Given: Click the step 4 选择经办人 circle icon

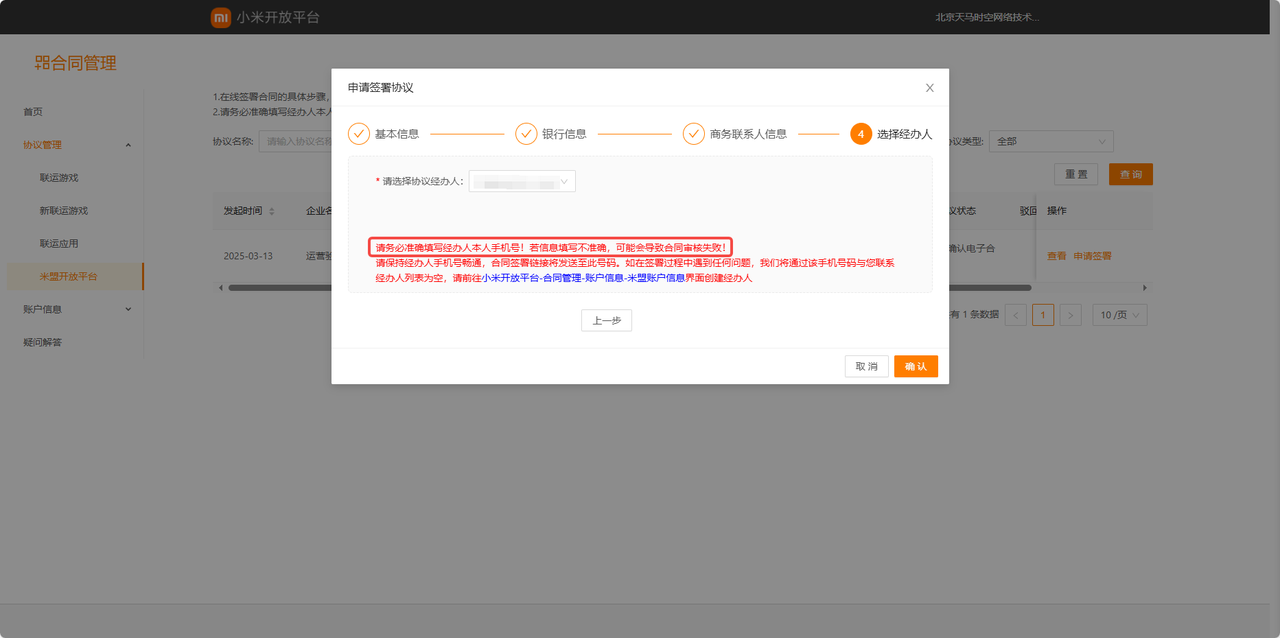Looking at the screenshot, I should (x=861, y=134).
